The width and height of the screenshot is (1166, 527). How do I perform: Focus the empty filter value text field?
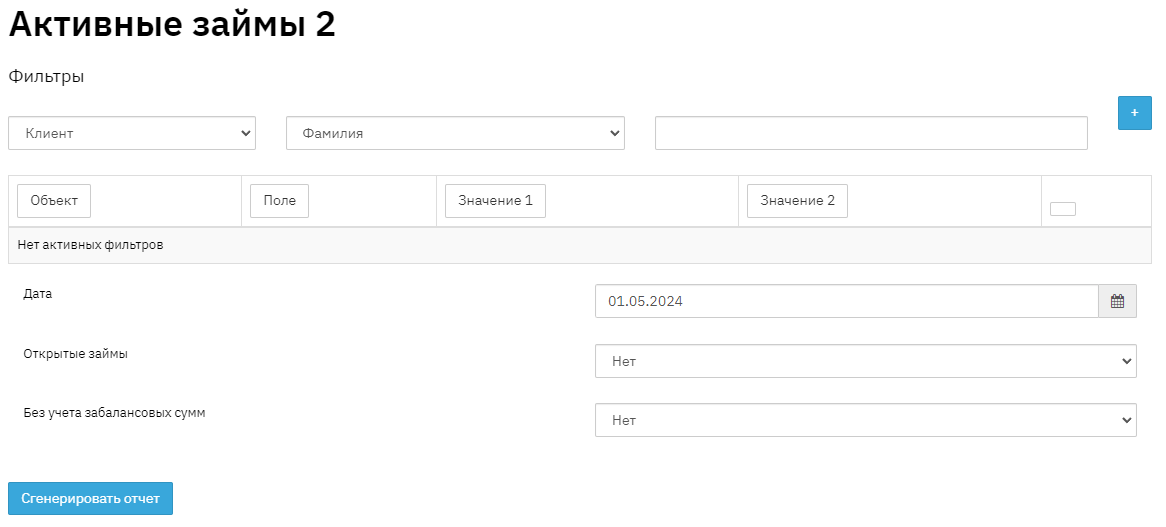(870, 133)
